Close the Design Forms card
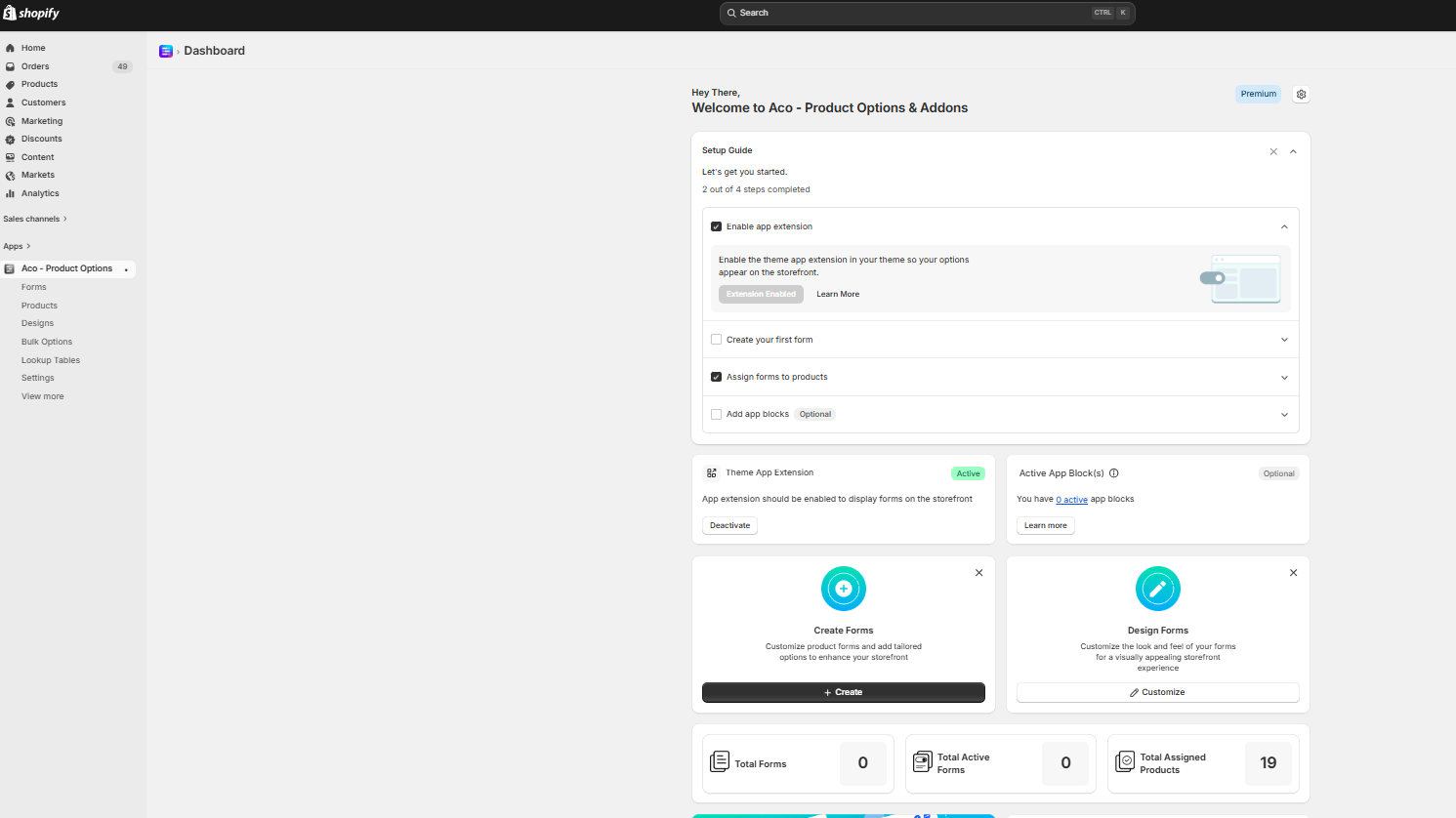This screenshot has width=1456, height=818. (1293, 573)
